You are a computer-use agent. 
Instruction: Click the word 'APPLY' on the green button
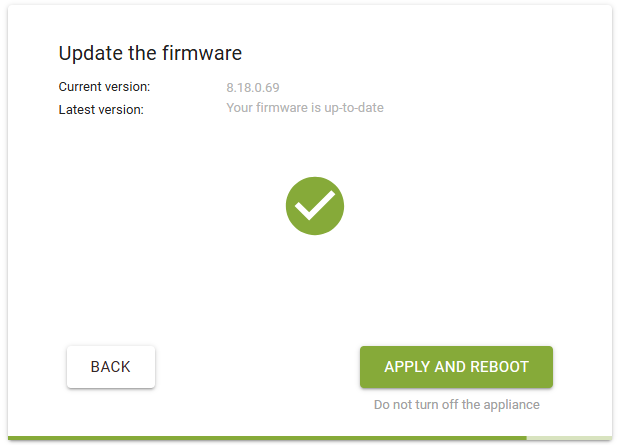(406, 367)
